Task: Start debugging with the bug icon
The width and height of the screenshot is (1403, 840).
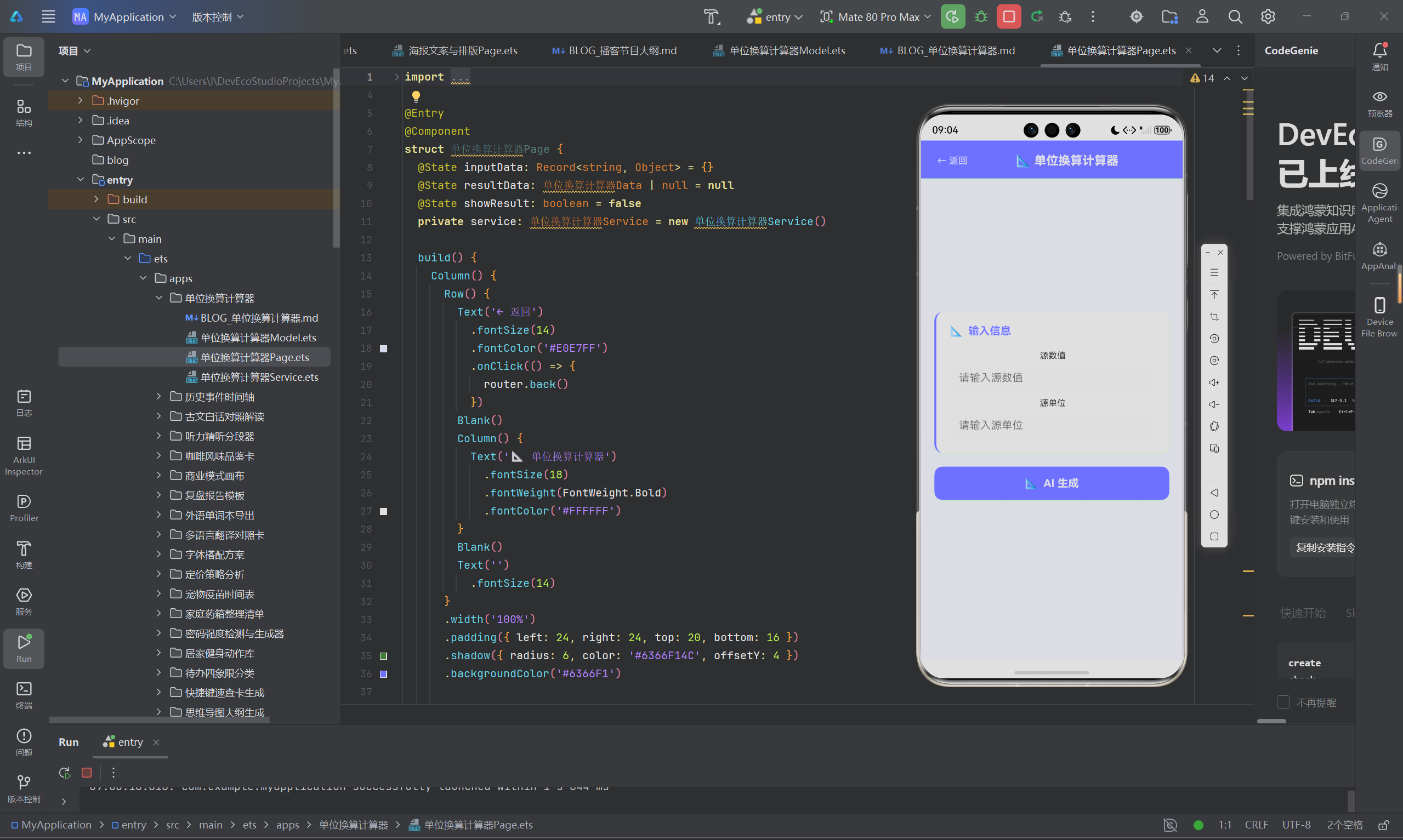Action: tap(981, 16)
